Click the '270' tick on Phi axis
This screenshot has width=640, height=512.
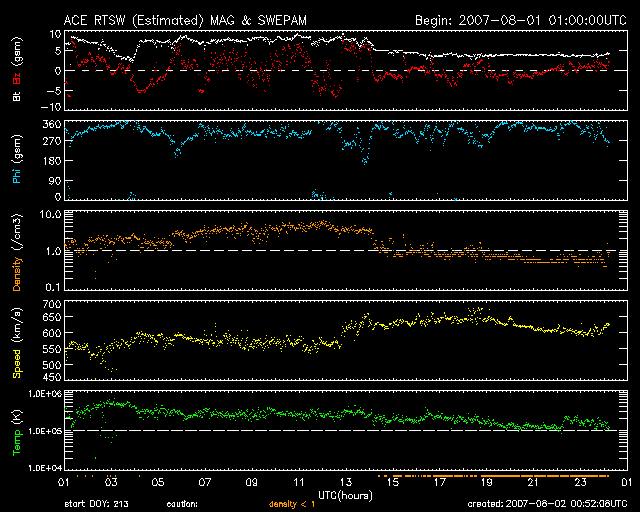click(x=52, y=141)
